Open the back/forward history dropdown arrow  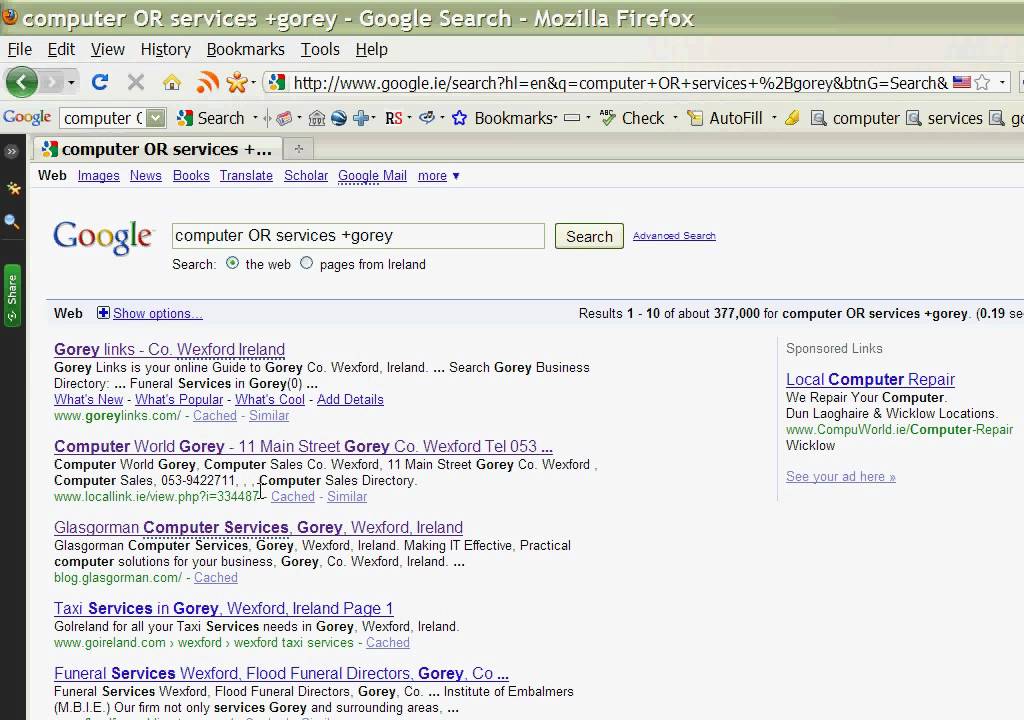click(71, 82)
